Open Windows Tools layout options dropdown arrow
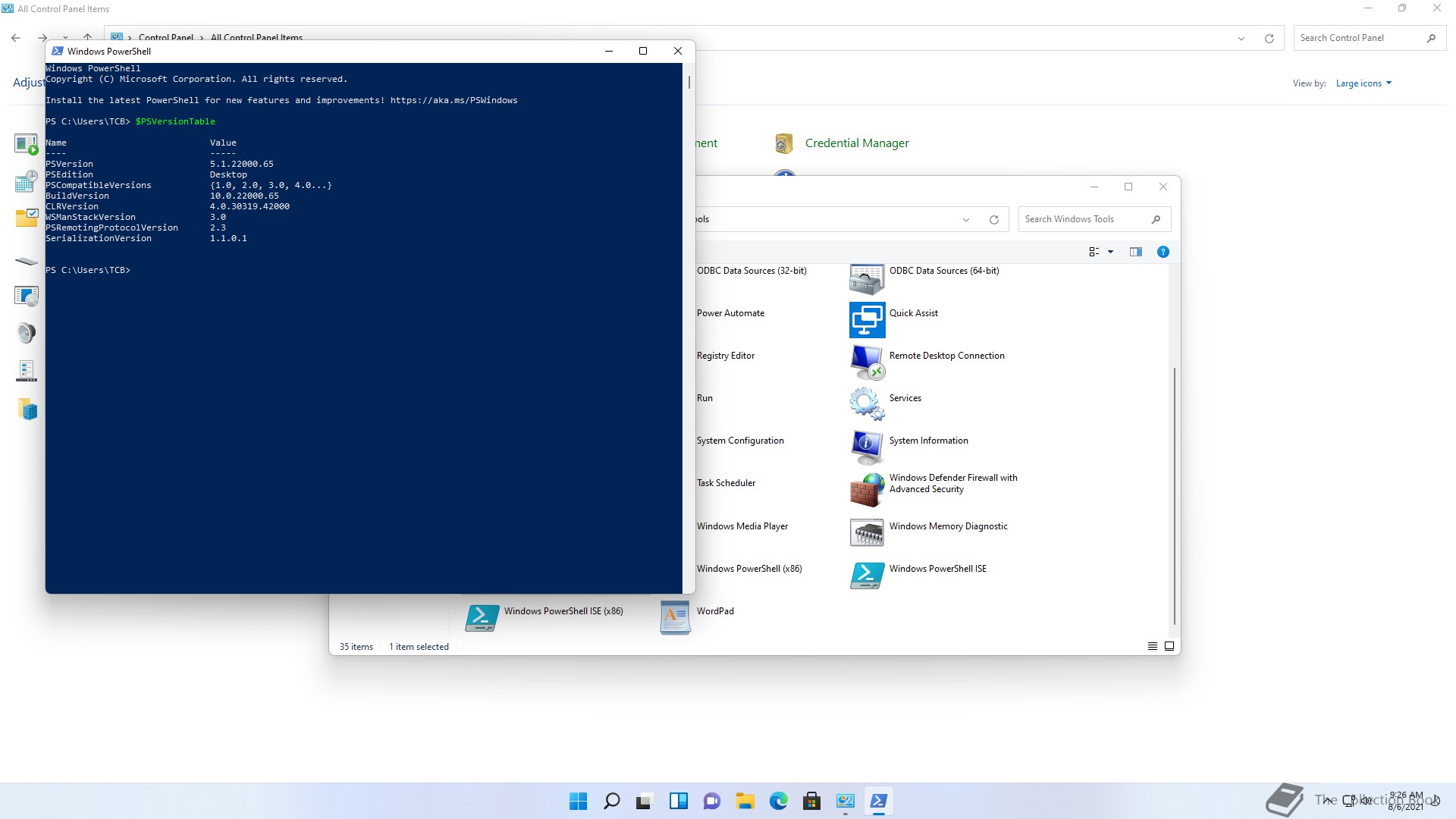1456x819 pixels. [1110, 252]
